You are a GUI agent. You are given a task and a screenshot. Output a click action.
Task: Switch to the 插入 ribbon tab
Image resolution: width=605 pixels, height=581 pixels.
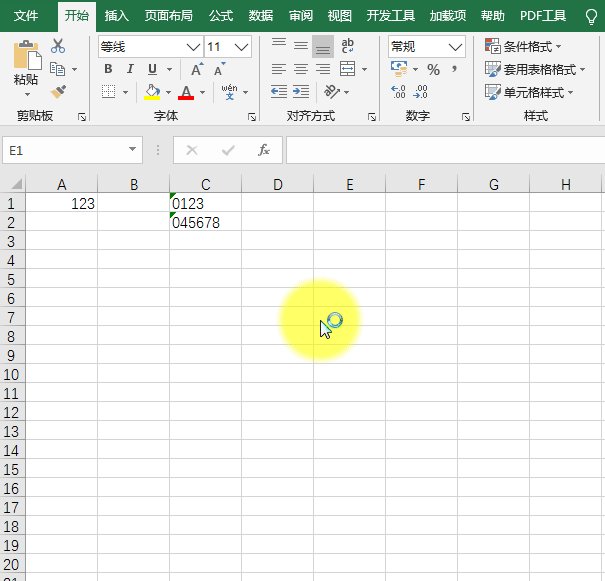117,16
